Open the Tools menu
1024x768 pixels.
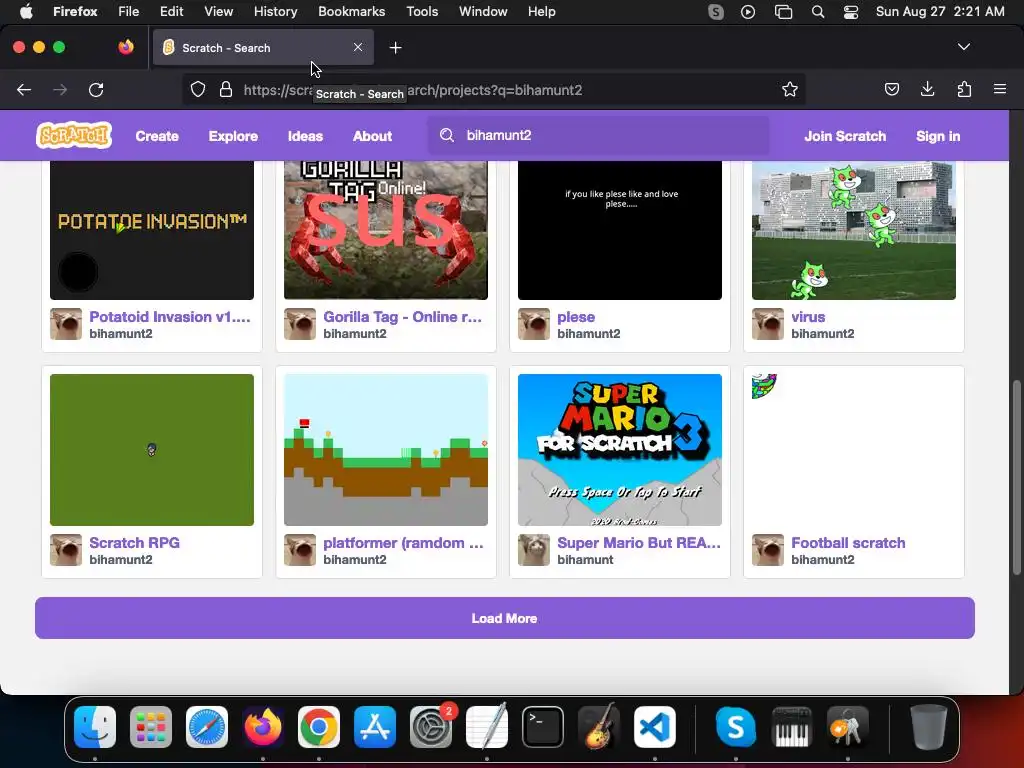(422, 12)
